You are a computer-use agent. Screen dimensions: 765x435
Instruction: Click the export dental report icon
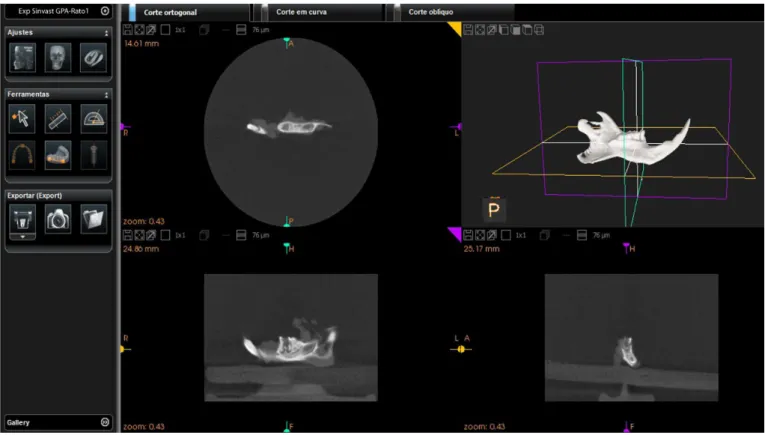coord(22,219)
